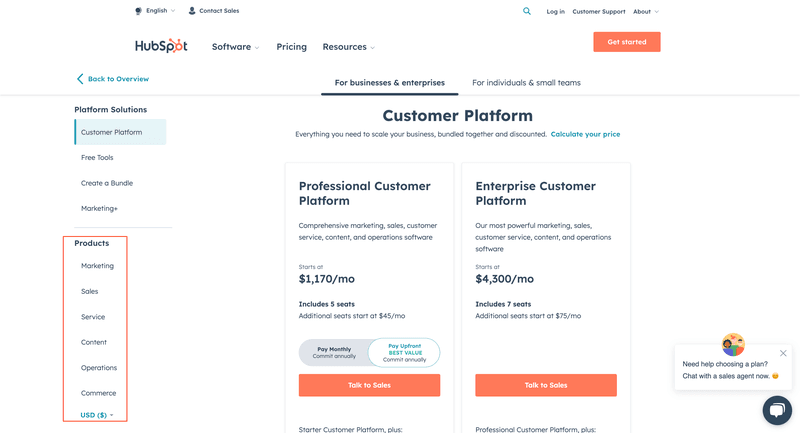Open Commerce product page
Image resolution: width=800 pixels, height=433 pixels.
click(98, 393)
